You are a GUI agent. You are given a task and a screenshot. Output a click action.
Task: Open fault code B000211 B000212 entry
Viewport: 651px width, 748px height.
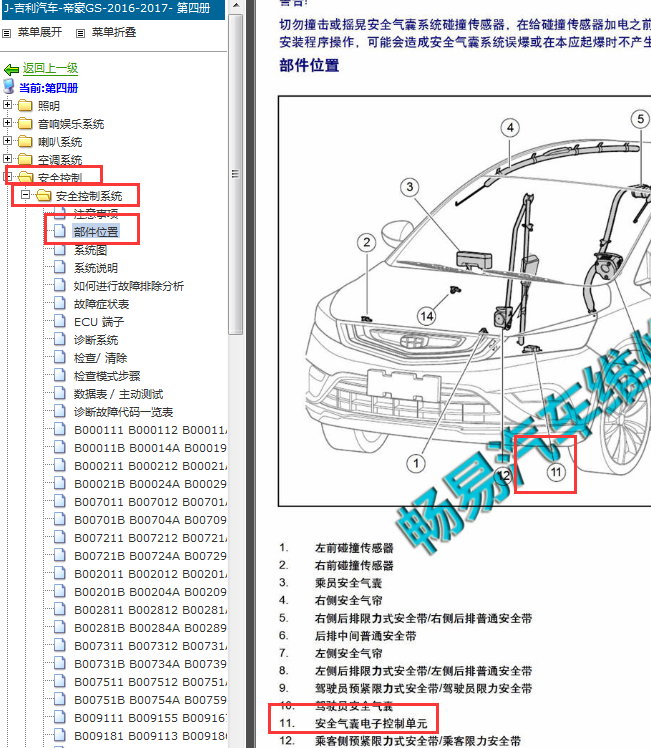(150, 466)
